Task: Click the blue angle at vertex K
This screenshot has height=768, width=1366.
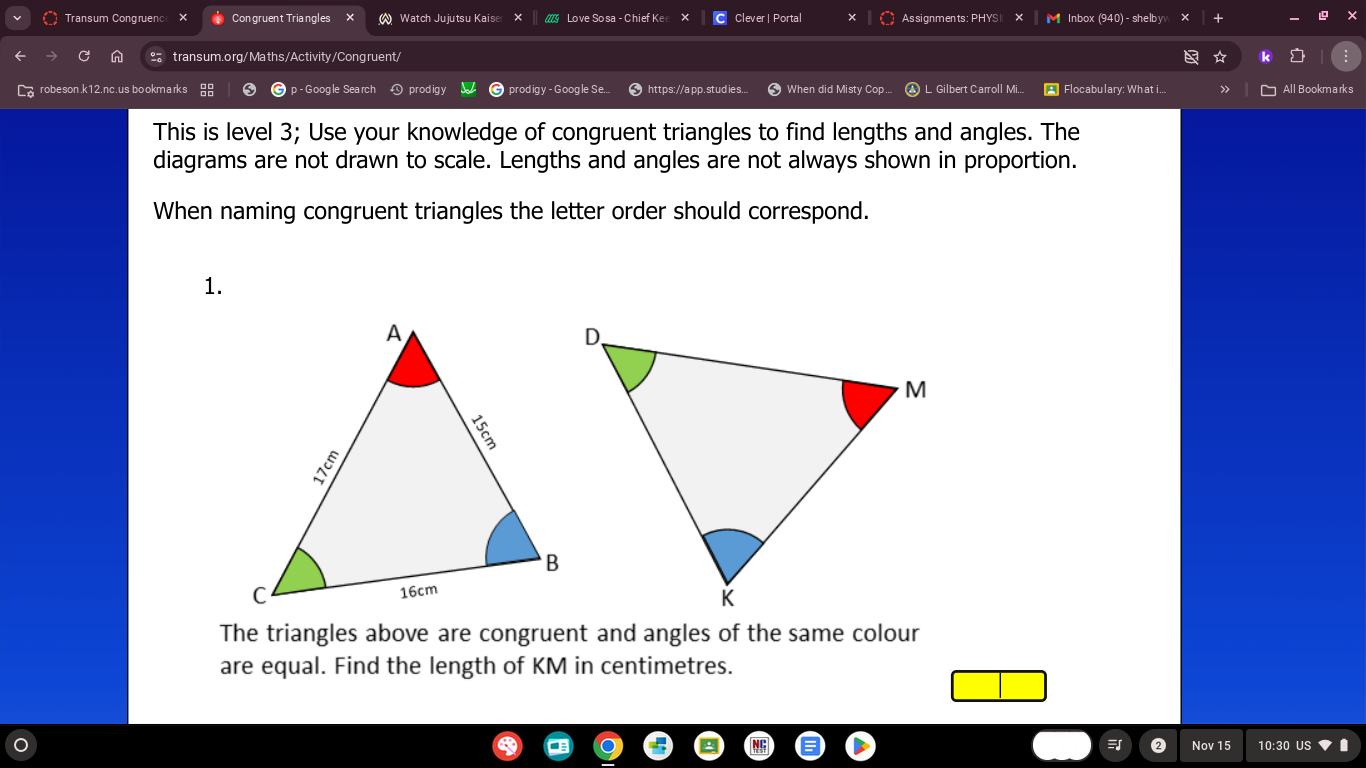Action: [731, 553]
